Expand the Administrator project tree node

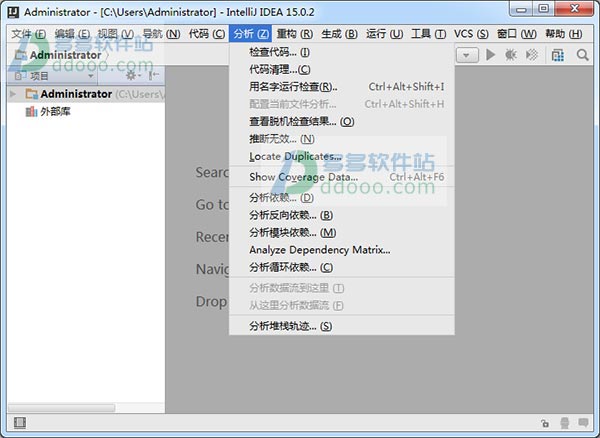[13, 94]
